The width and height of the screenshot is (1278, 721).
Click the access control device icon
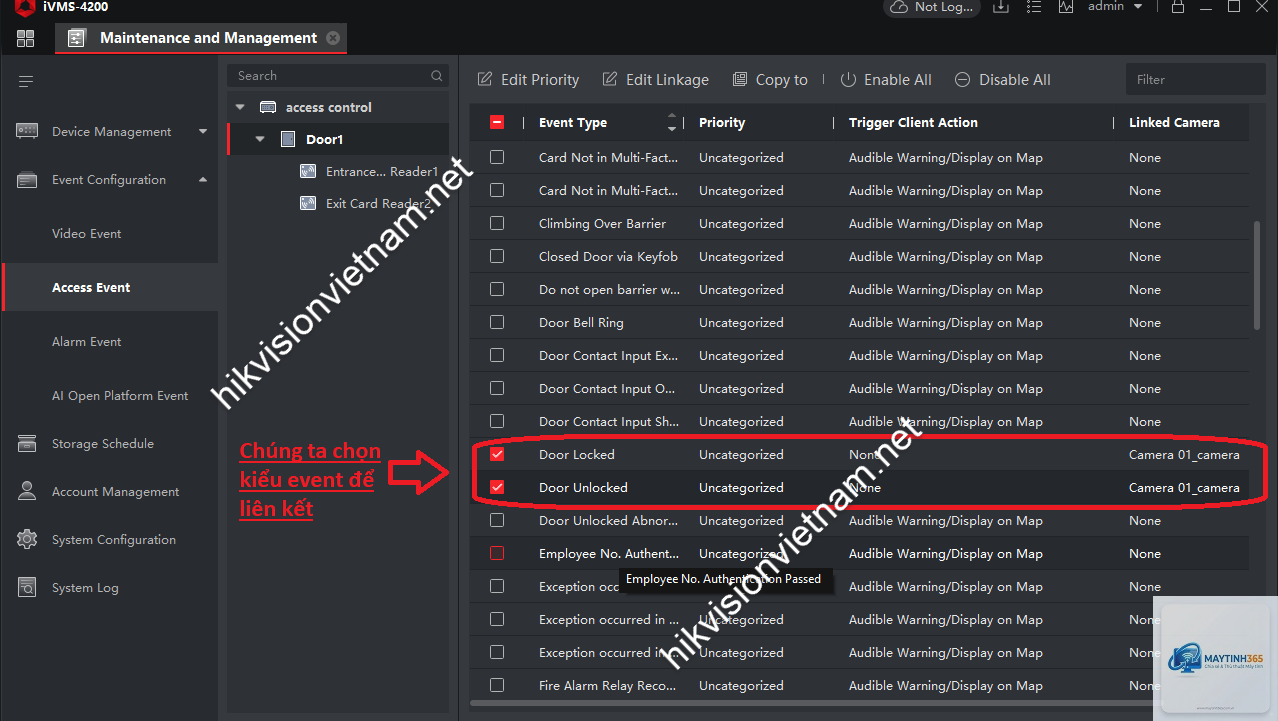(268, 107)
